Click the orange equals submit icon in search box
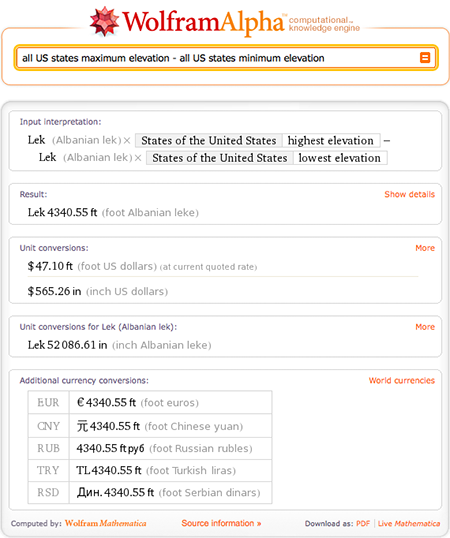The width and height of the screenshot is (450, 538). [425, 58]
